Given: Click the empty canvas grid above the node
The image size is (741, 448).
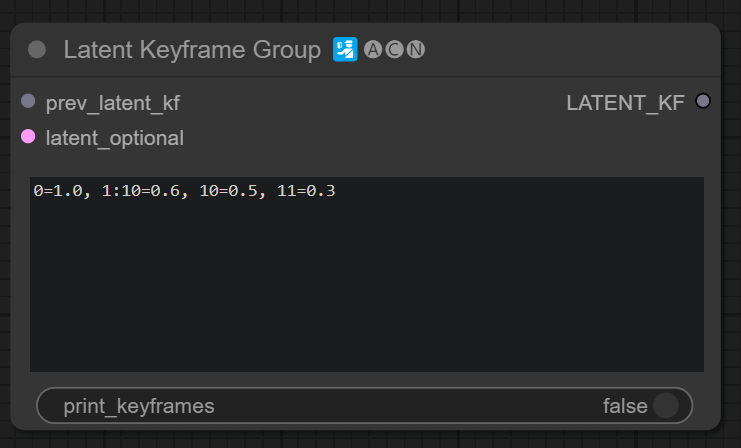Looking at the screenshot, I should (x=370, y=10).
